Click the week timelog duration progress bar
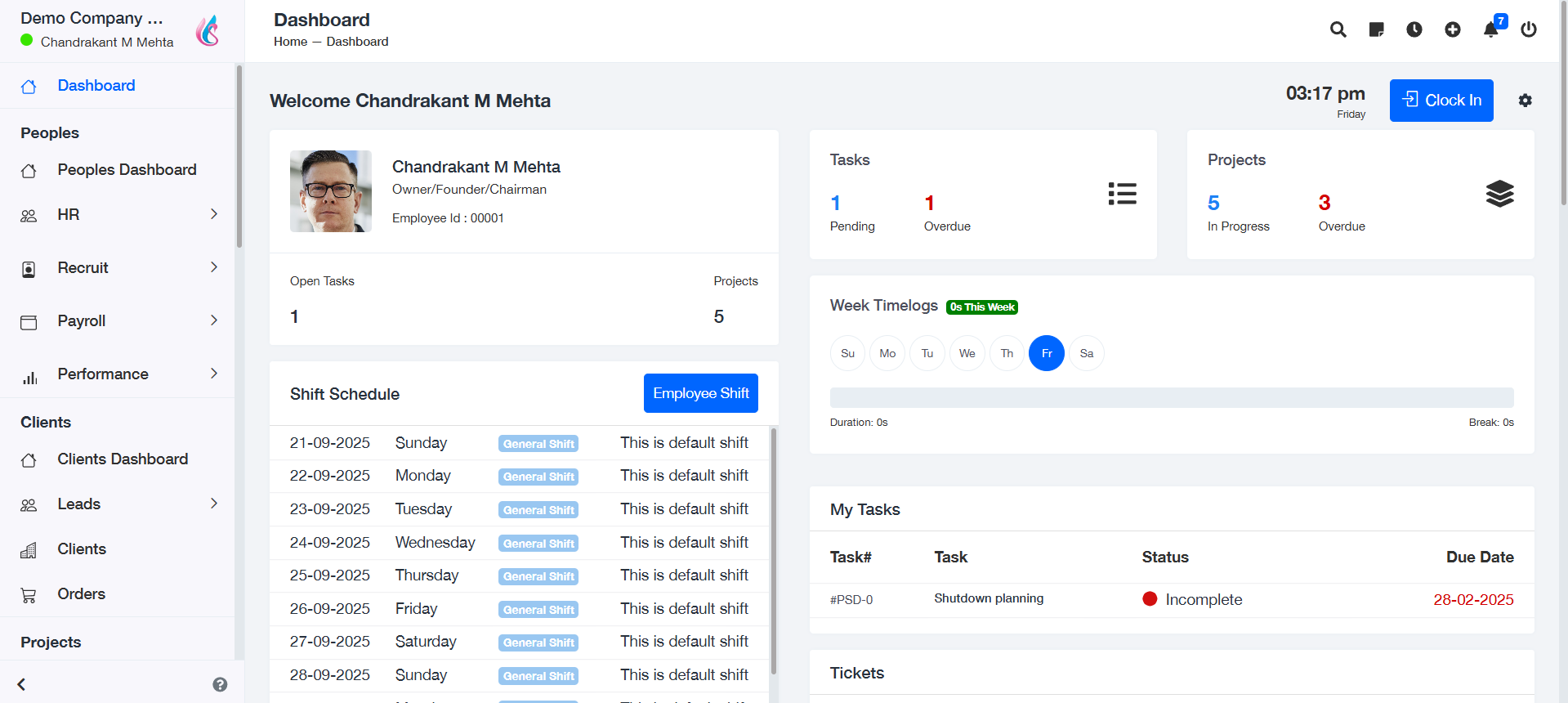The height and width of the screenshot is (703, 1568). click(x=1171, y=398)
